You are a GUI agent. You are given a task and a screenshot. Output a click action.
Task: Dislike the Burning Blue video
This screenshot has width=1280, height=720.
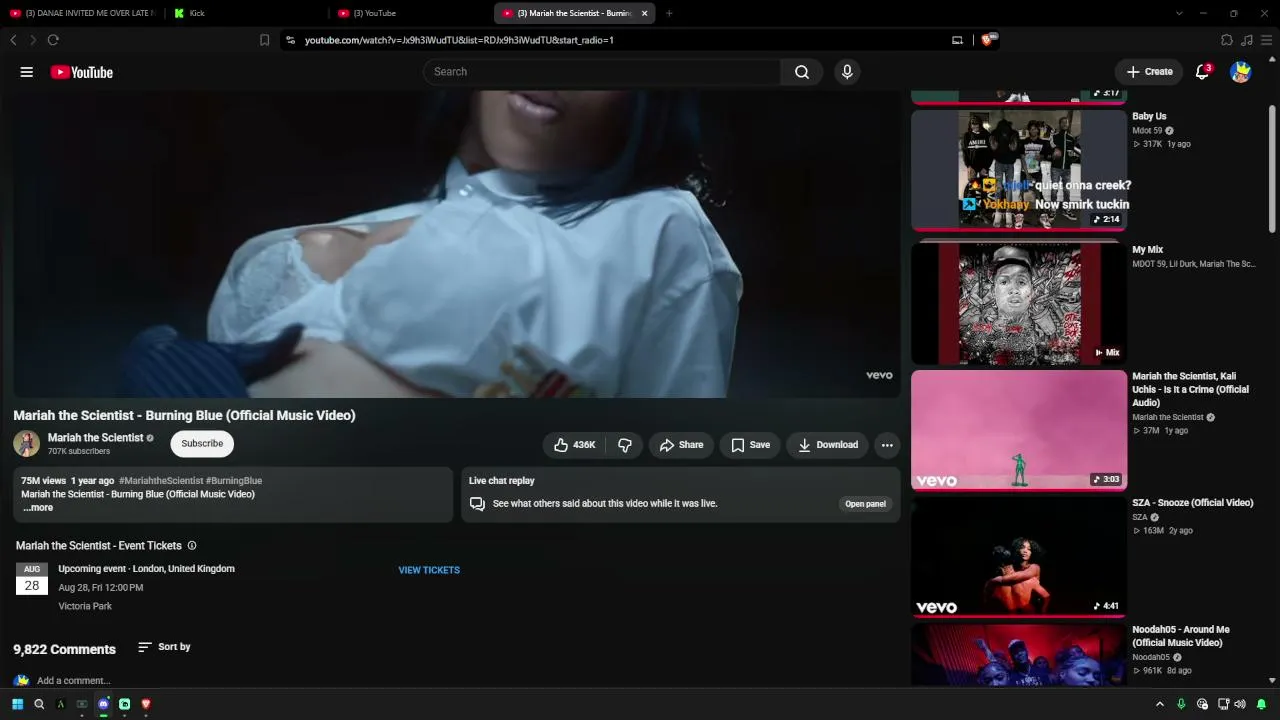625,445
